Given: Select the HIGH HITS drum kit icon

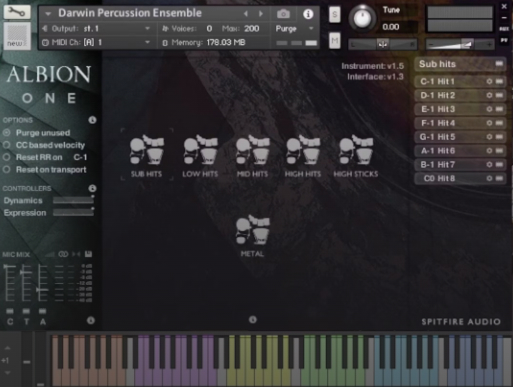Looking at the screenshot, I should [303, 150].
